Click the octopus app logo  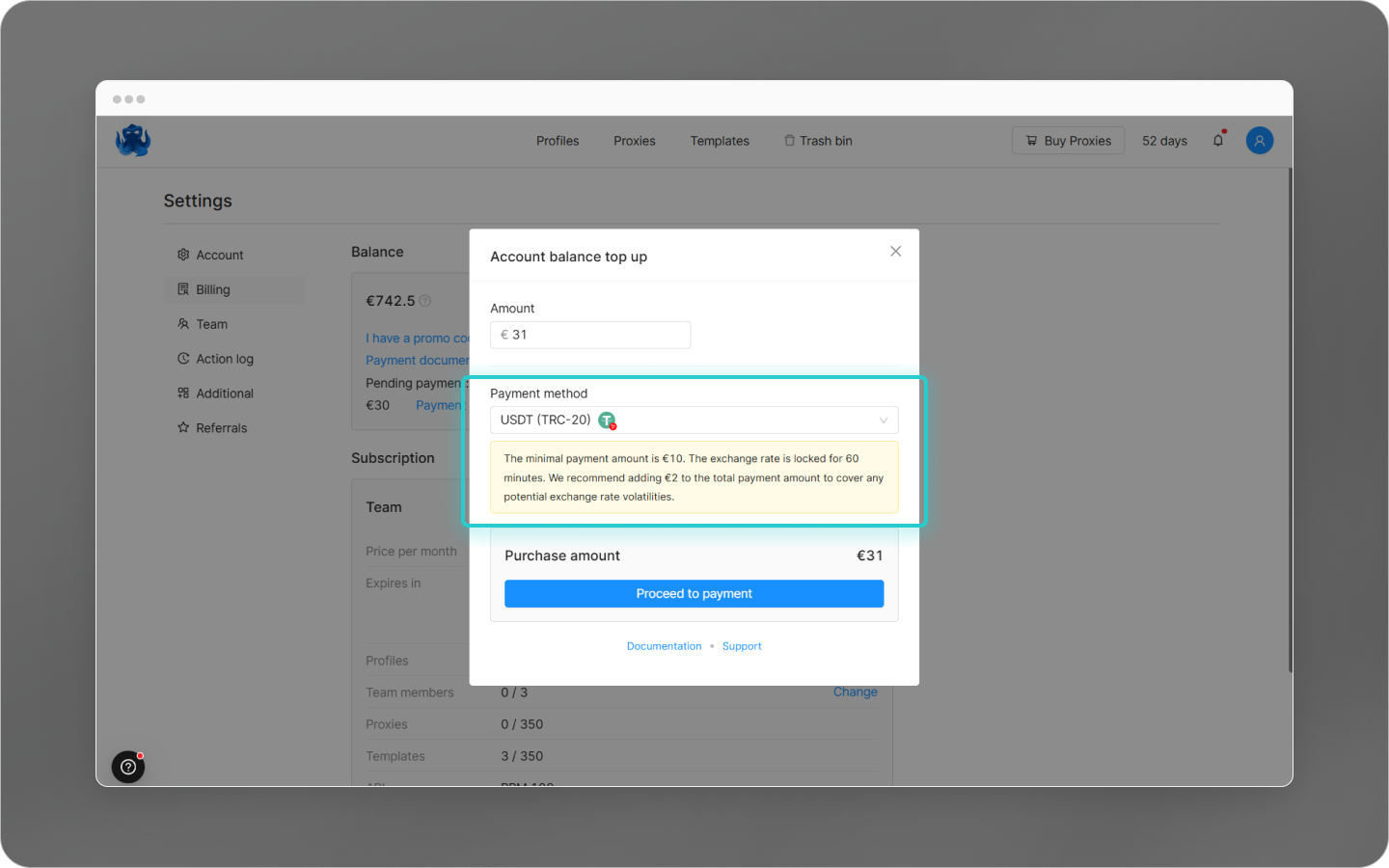pos(132,140)
